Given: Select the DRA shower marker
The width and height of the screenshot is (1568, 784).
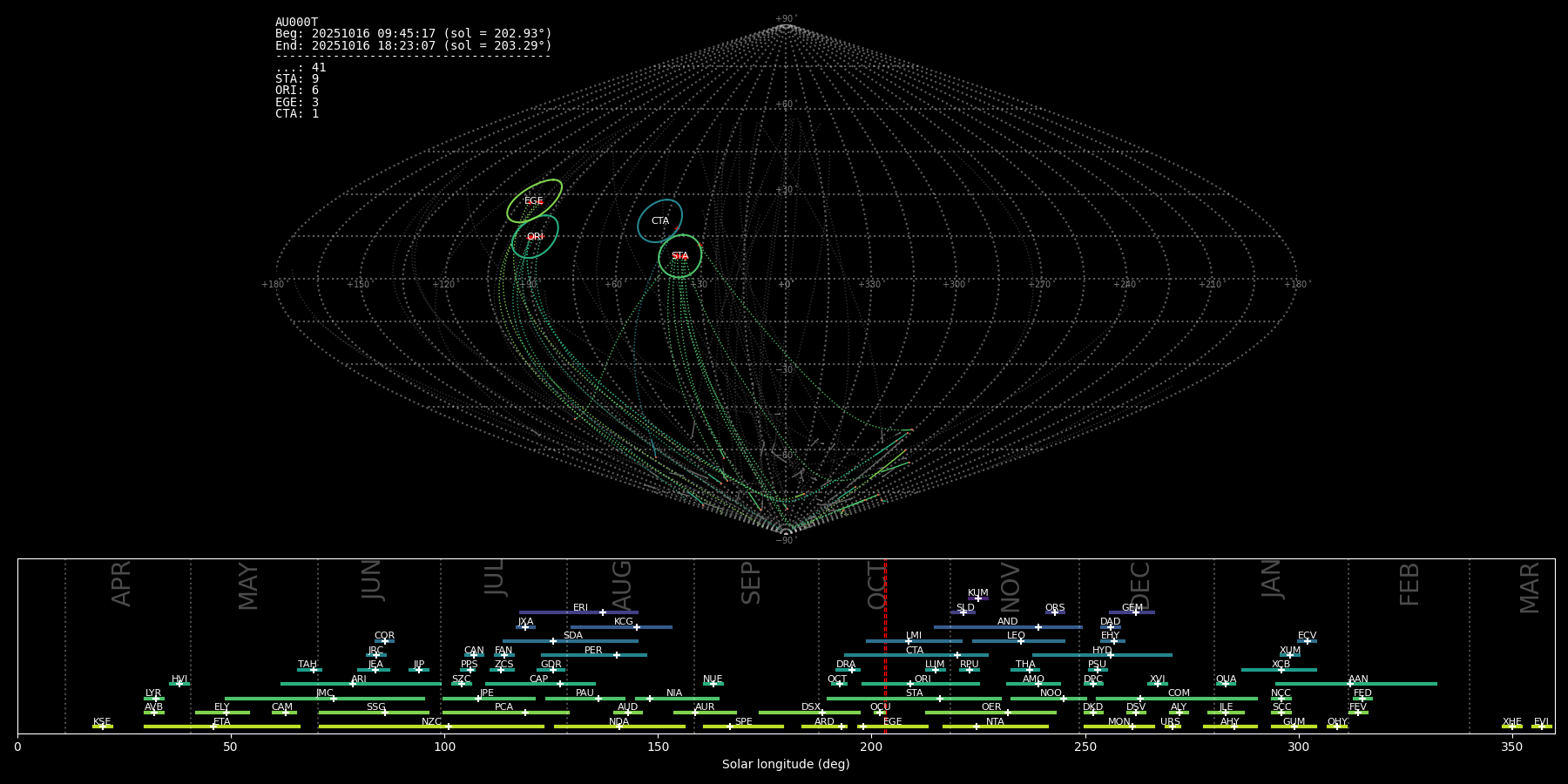Looking at the screenshot, I should click(x=851, y=670).
